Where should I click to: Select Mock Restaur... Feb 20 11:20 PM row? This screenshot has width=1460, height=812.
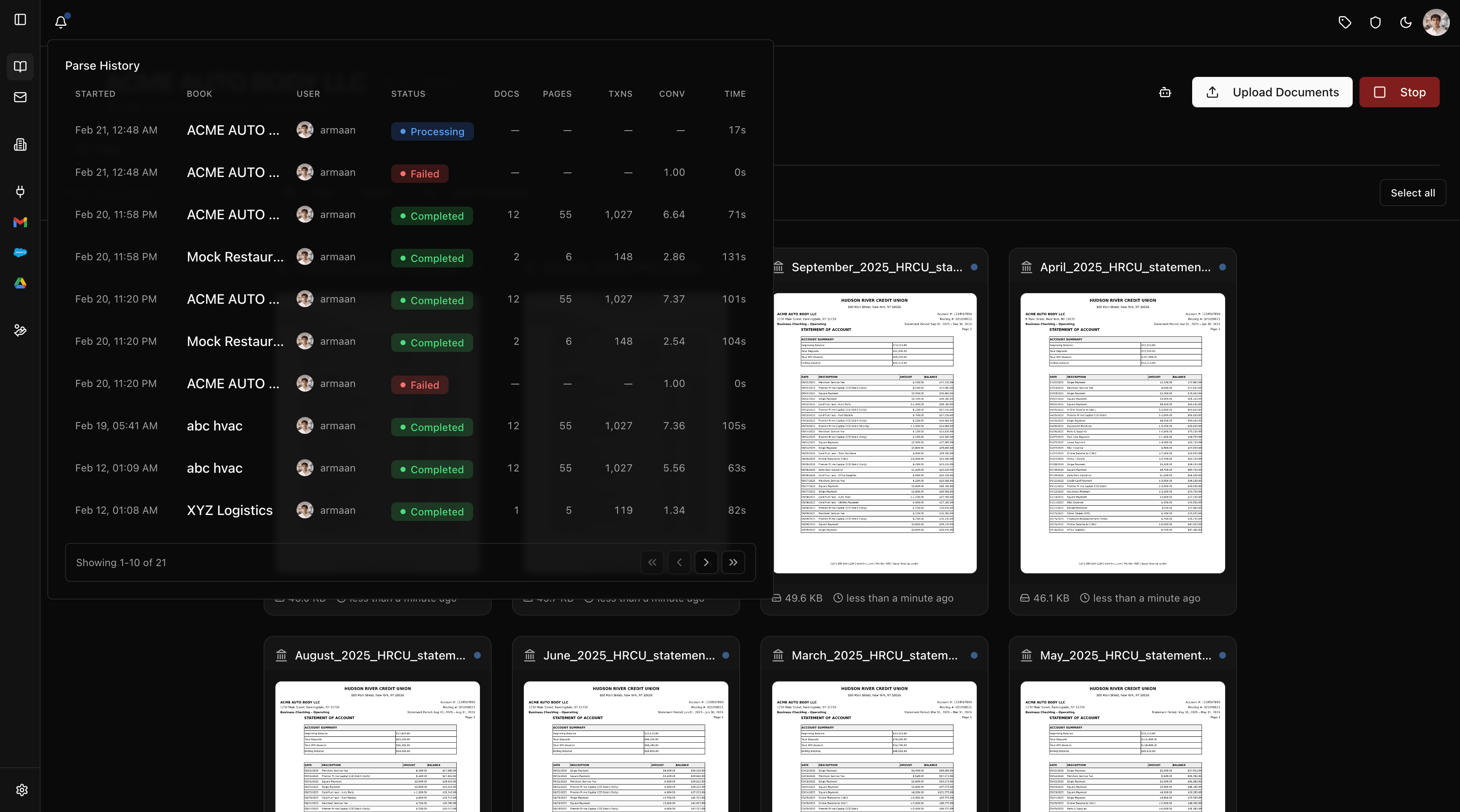410,341
